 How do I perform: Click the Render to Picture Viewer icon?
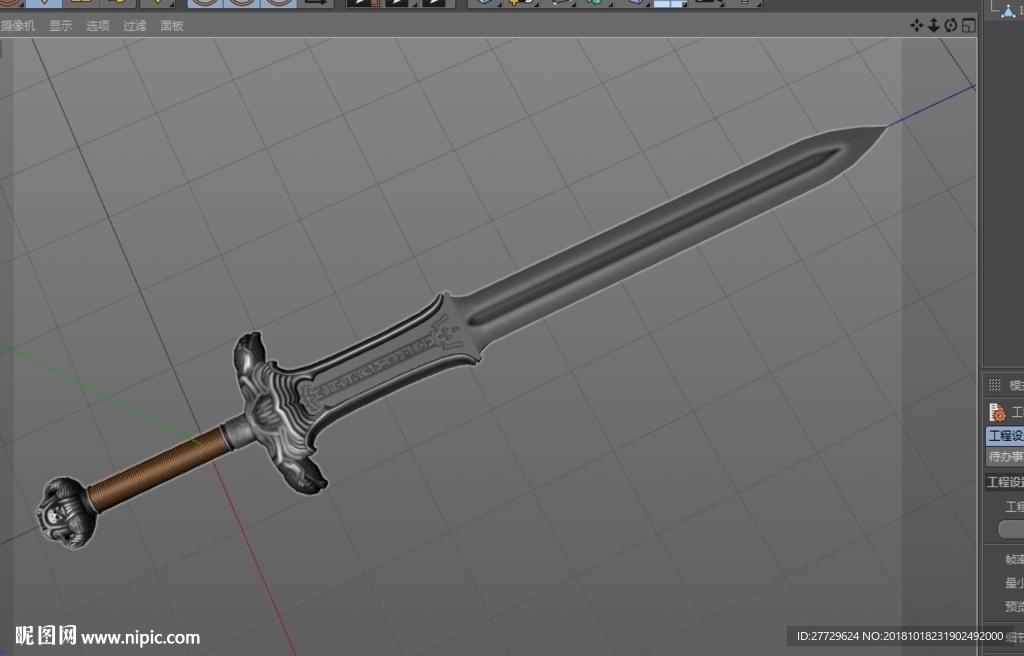coord(398,3)
